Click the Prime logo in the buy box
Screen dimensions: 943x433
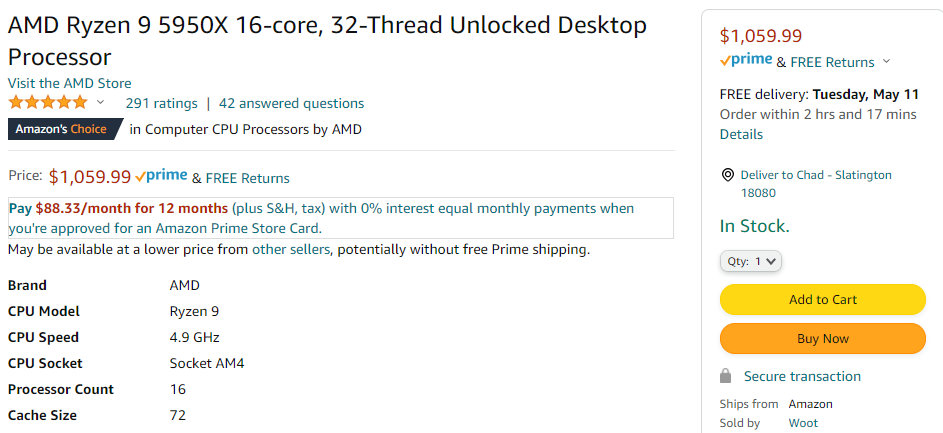pyautogui.click(x=746, y=60)
